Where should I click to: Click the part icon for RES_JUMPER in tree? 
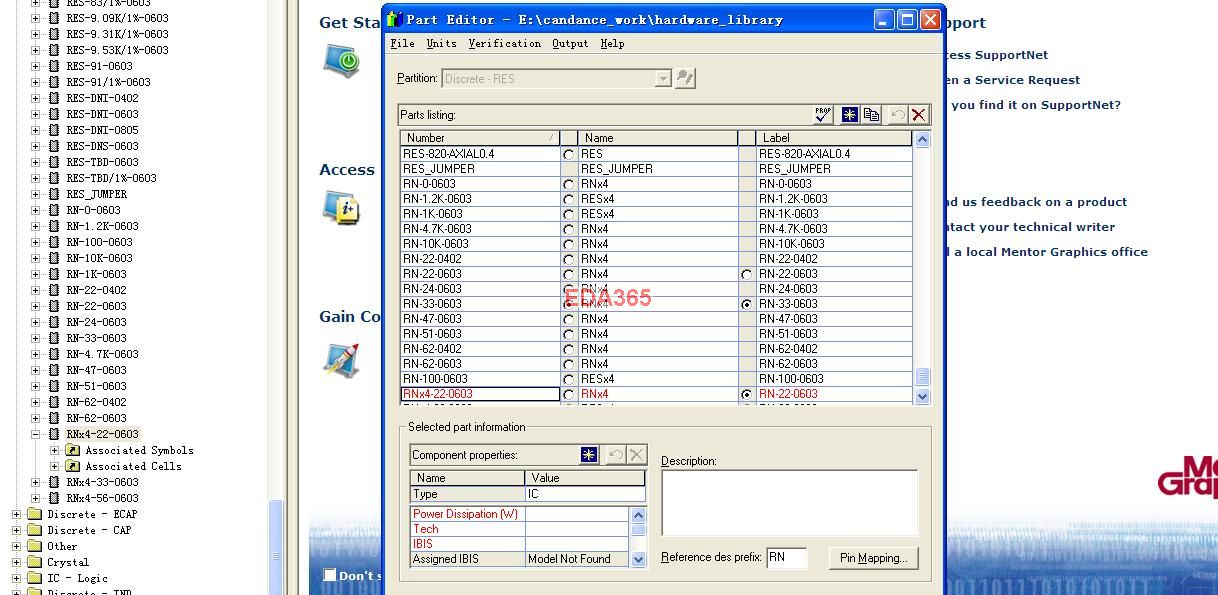point(54,194)
